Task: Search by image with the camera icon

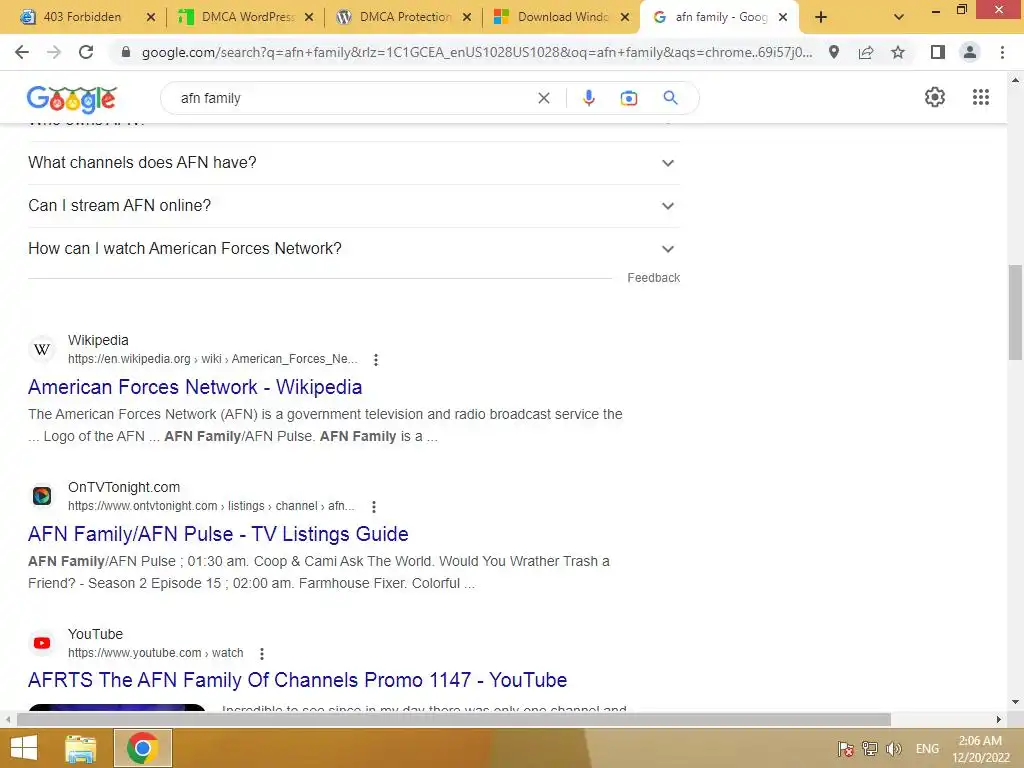Action: [628, 98]
